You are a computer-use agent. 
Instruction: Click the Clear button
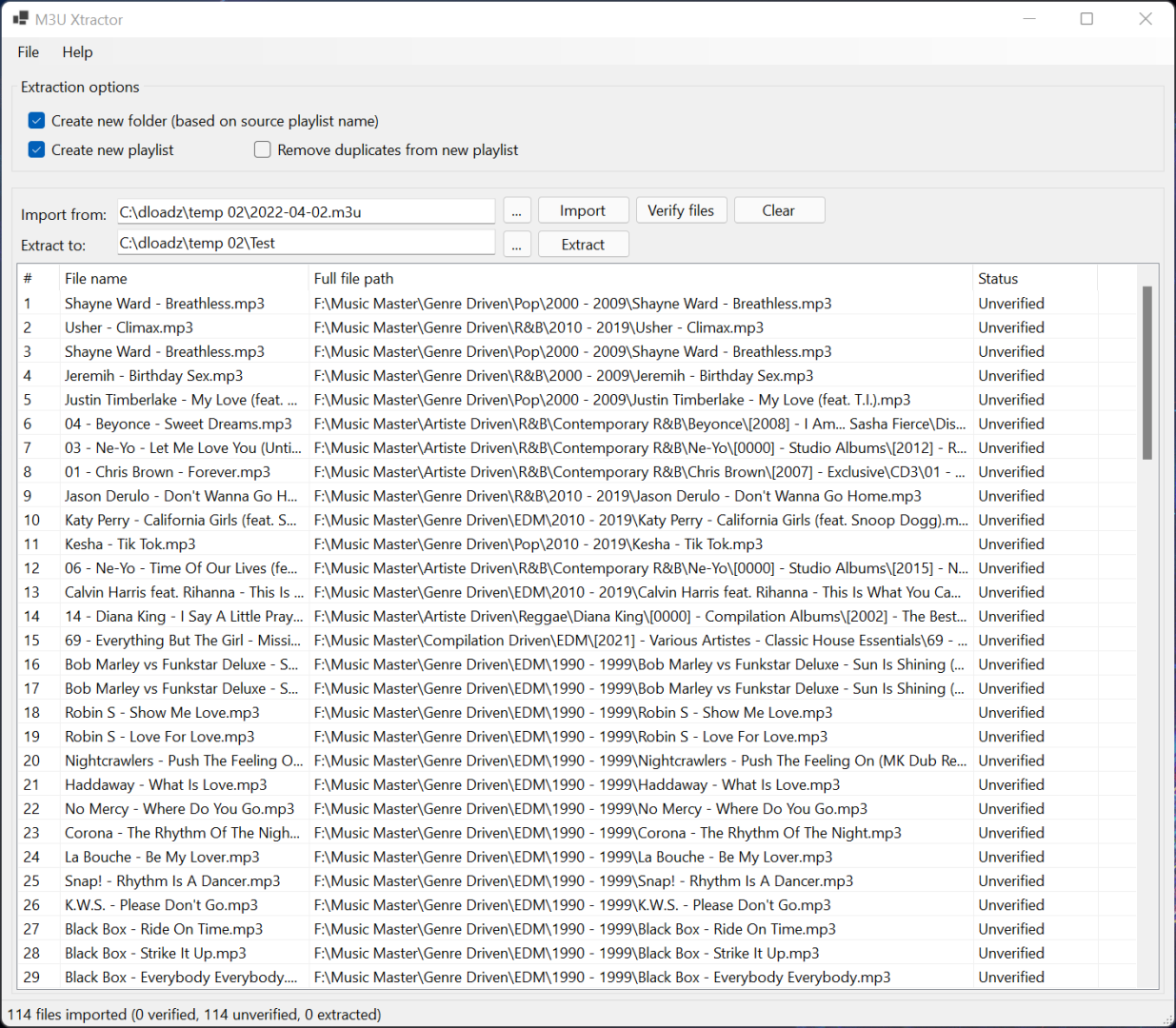click(779, 210)
